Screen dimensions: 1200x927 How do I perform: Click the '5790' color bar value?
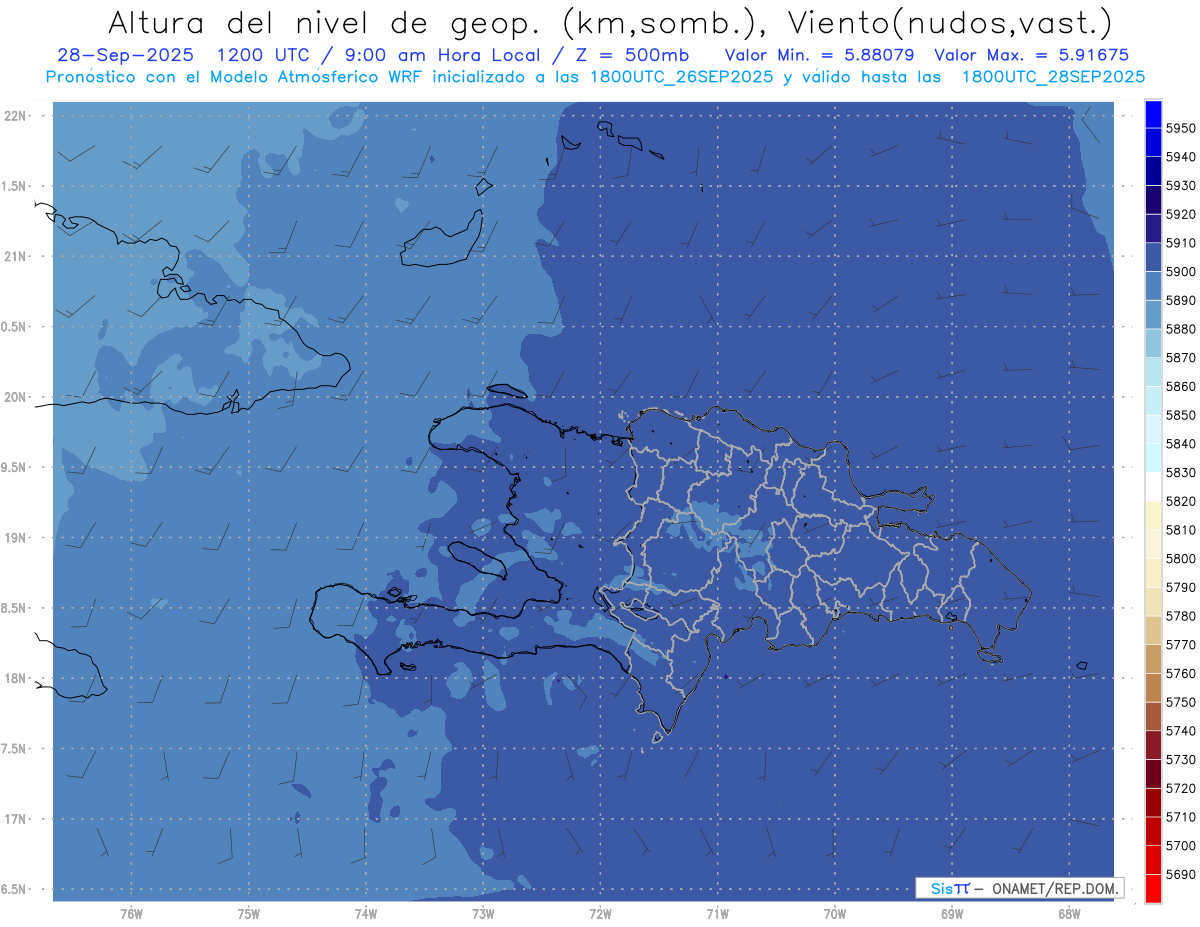1181,587
